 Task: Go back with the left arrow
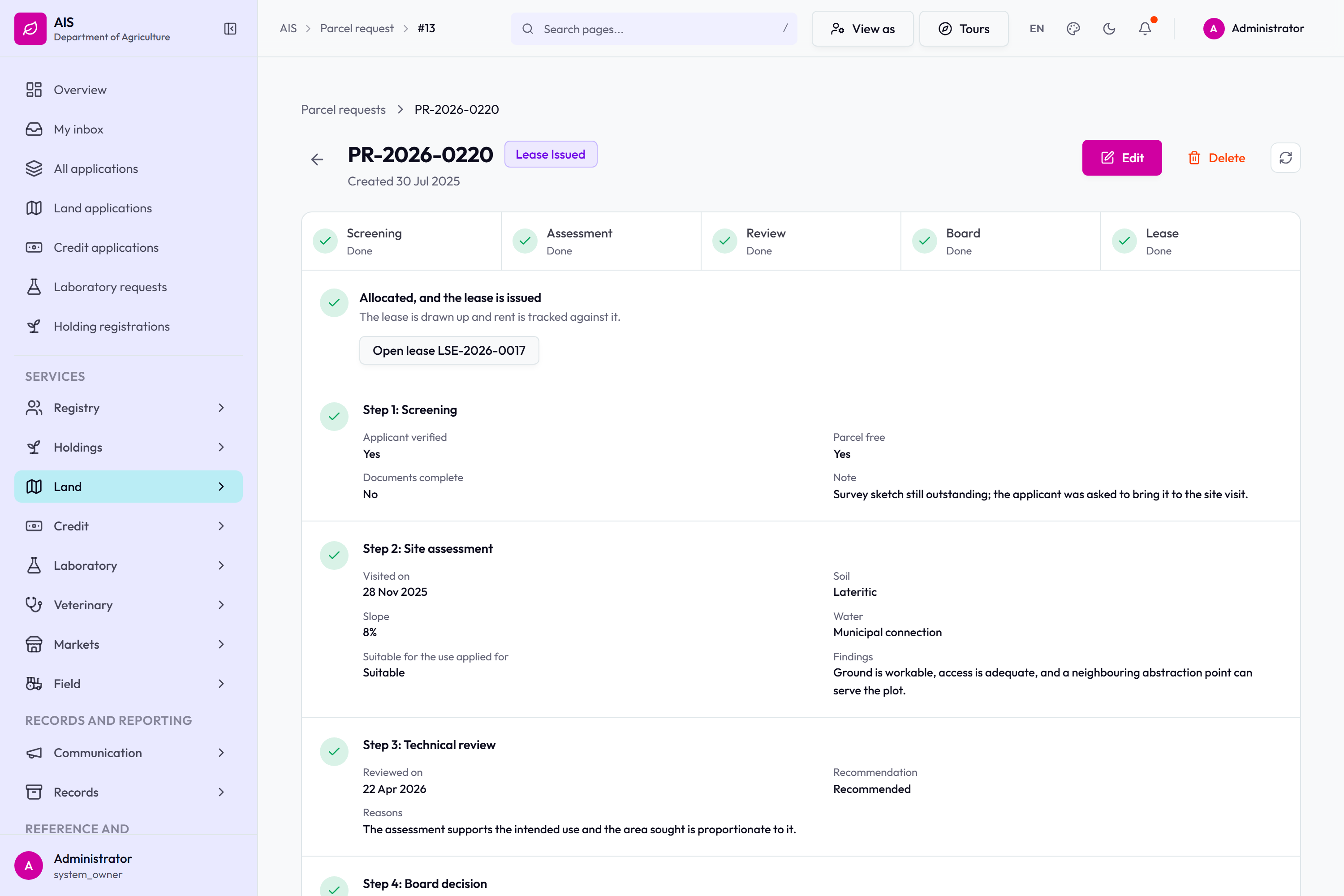click(x=317, y=159)
